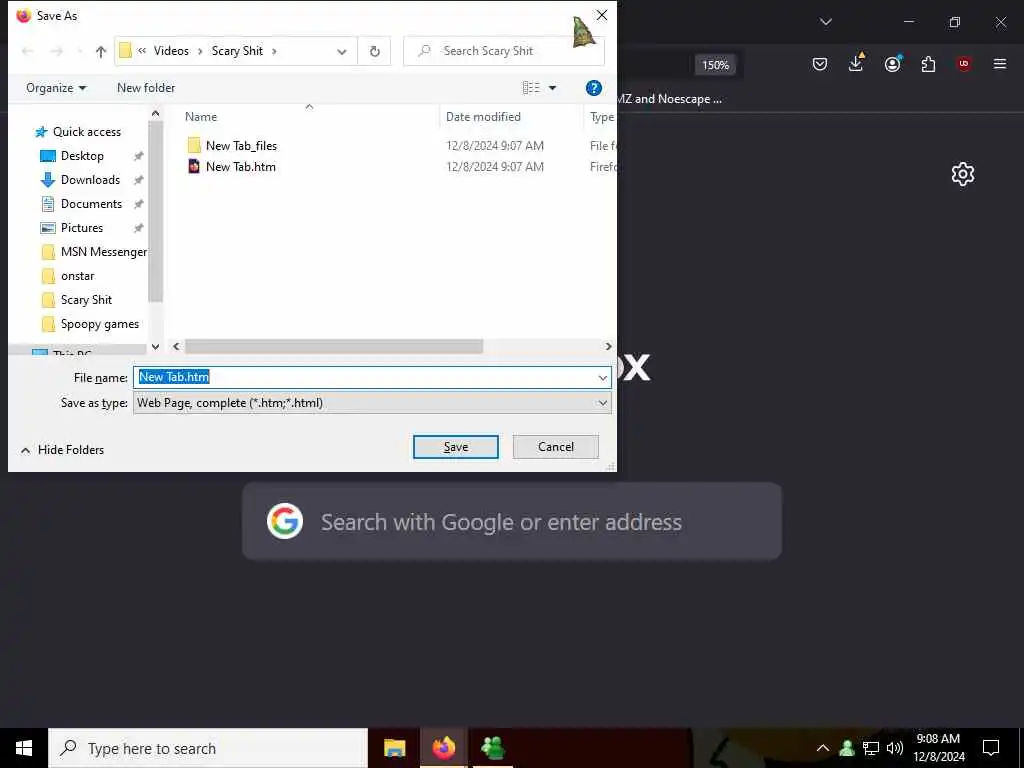This screenshot has width=1024, height=768.
Task: Sort by Name column header
Action: click(201, 117)
